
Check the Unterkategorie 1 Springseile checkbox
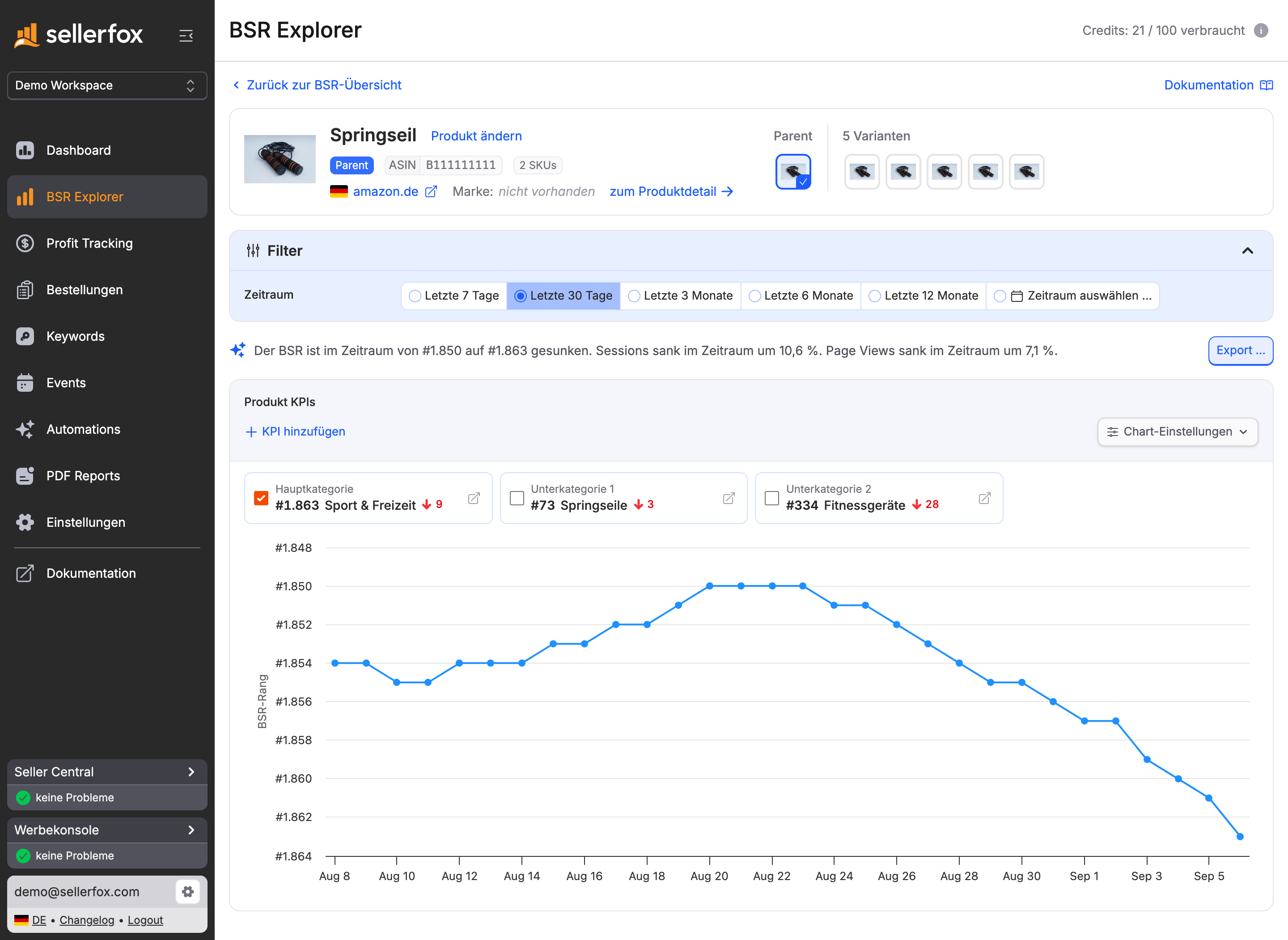(x=517, y=499)
